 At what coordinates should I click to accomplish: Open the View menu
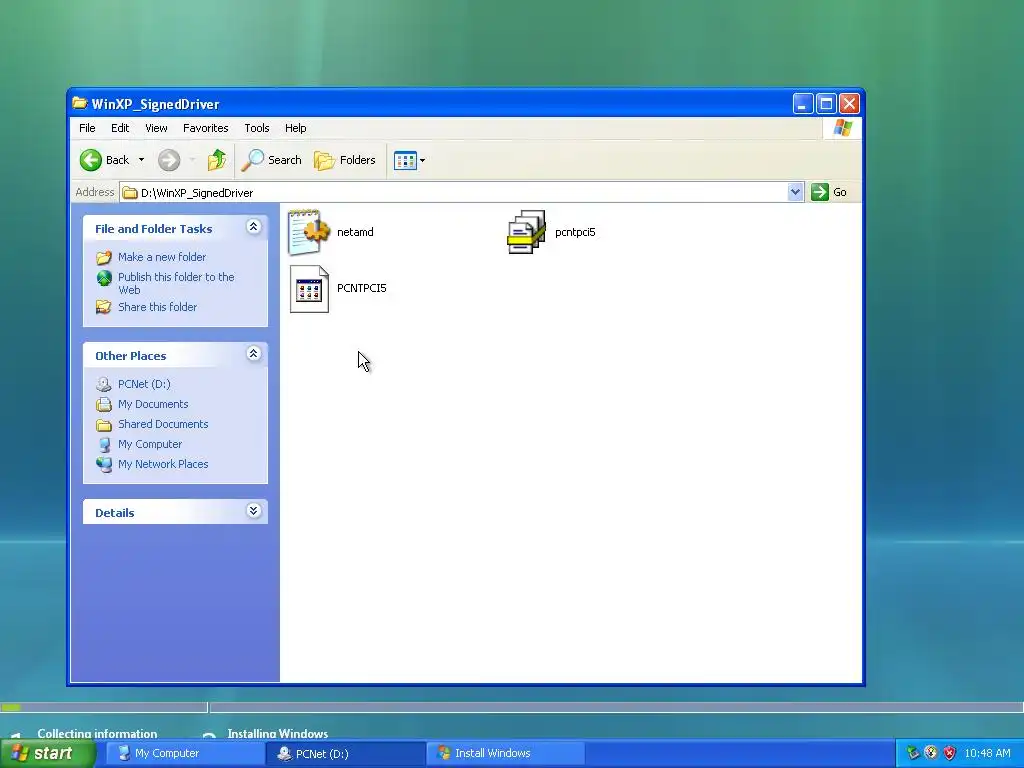156,128
